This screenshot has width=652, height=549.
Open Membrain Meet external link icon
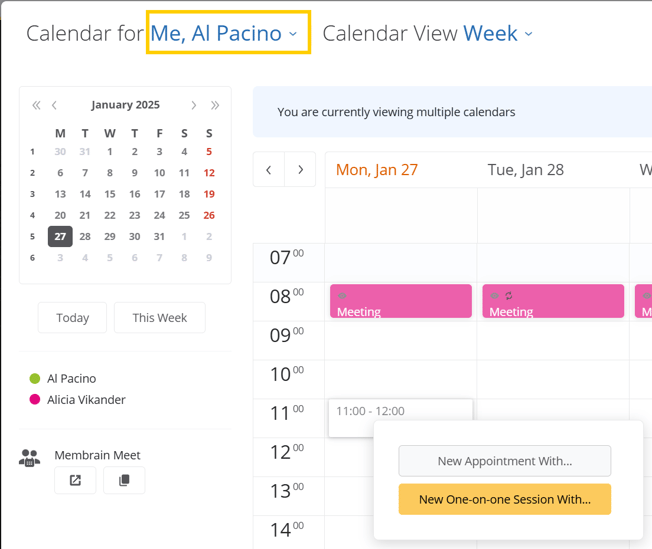pos(75,480)
